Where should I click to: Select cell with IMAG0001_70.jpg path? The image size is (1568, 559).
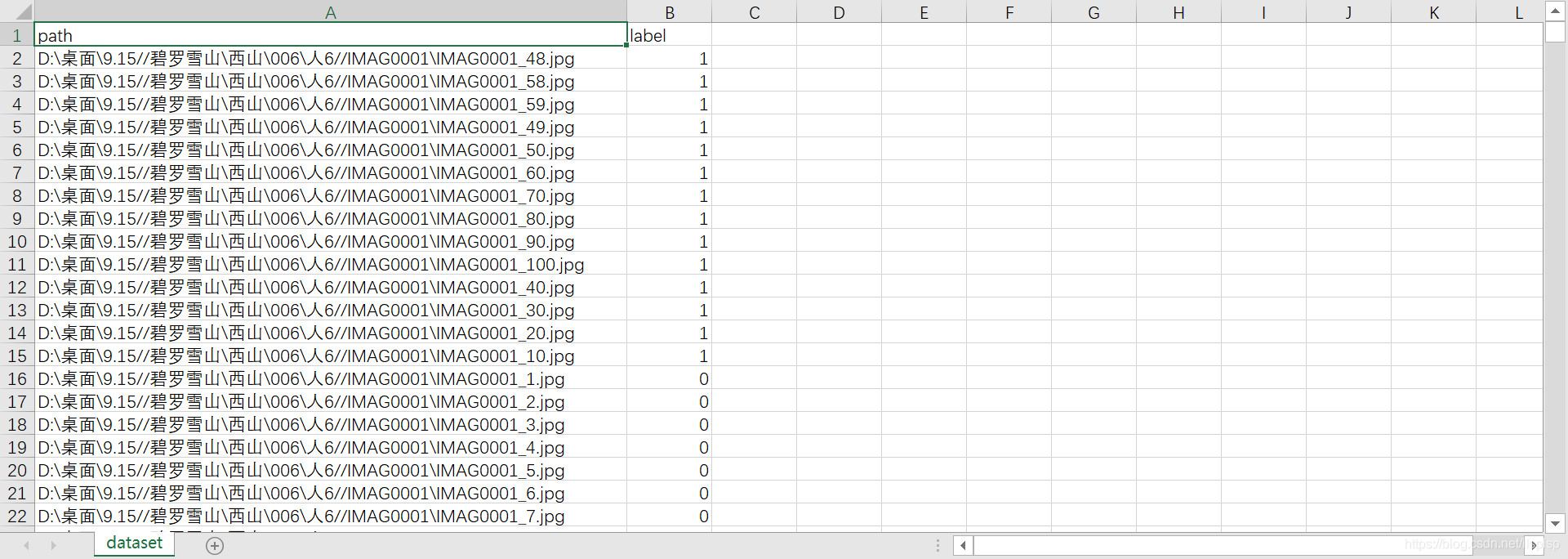331,195
